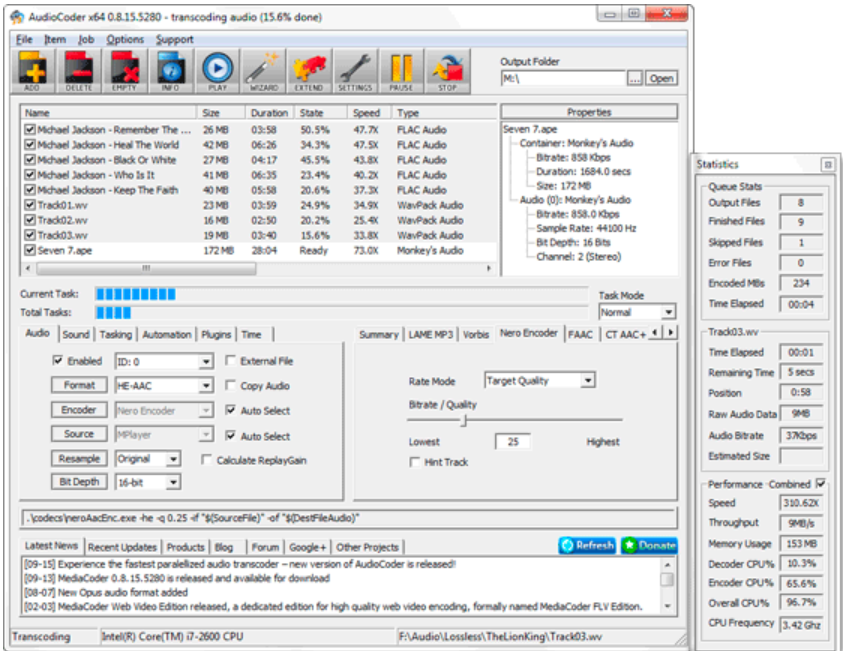Screen dimensions: 858x651
Task: Toggle the Performance Combined checkbox
Action: point(821,483)
